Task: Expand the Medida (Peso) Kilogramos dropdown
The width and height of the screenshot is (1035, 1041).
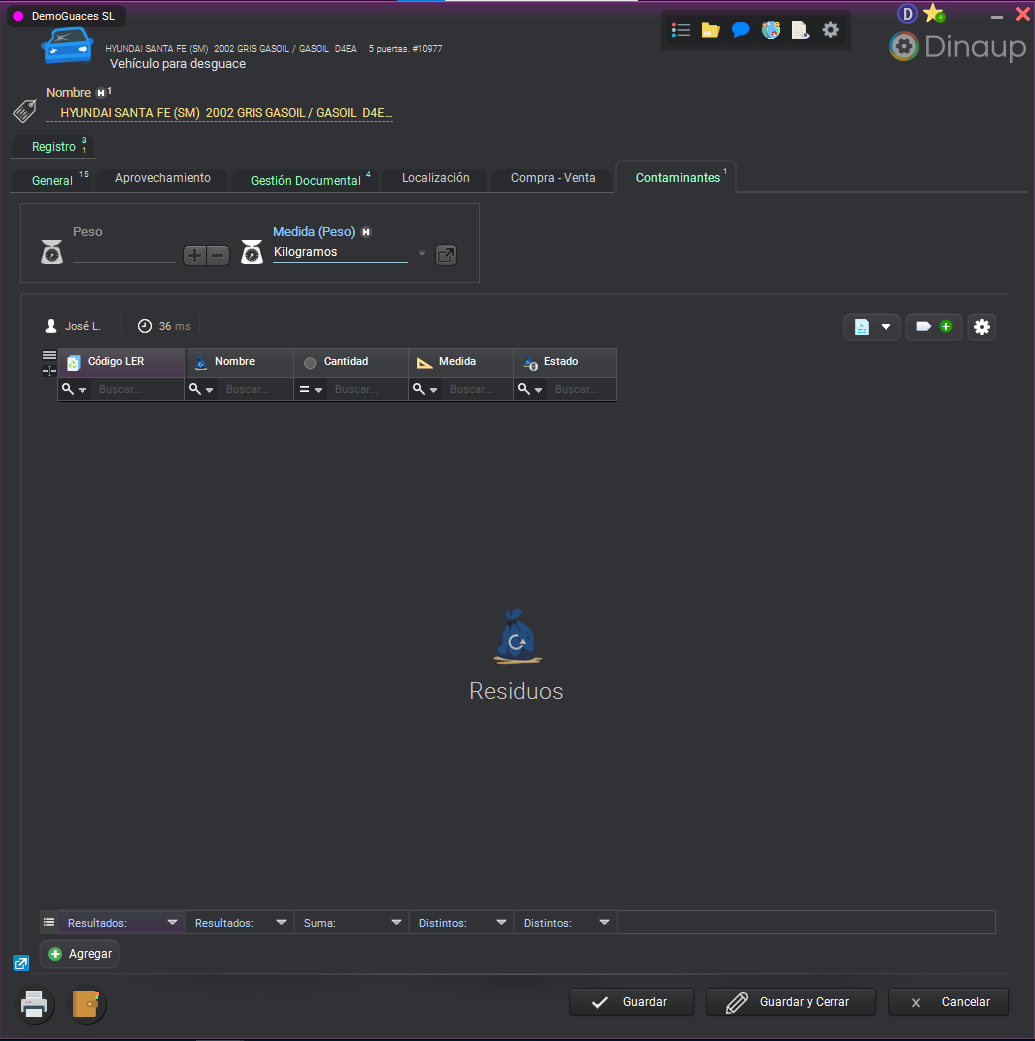Action: tap(422, 254)
